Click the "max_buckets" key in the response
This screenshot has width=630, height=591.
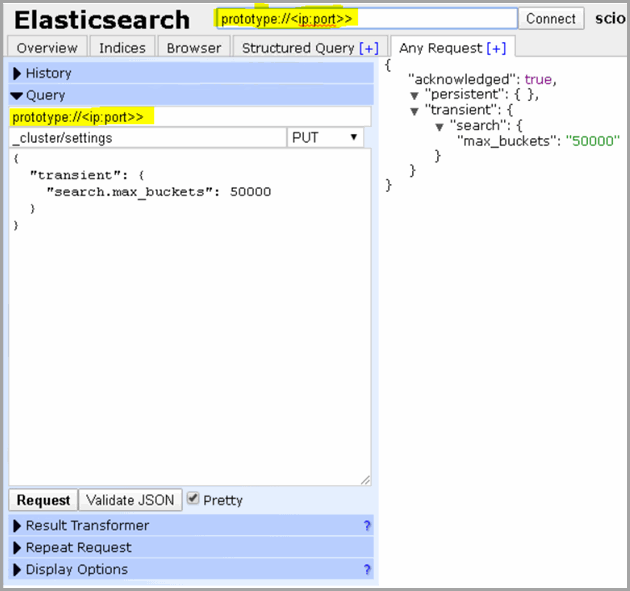coord(508,141)
